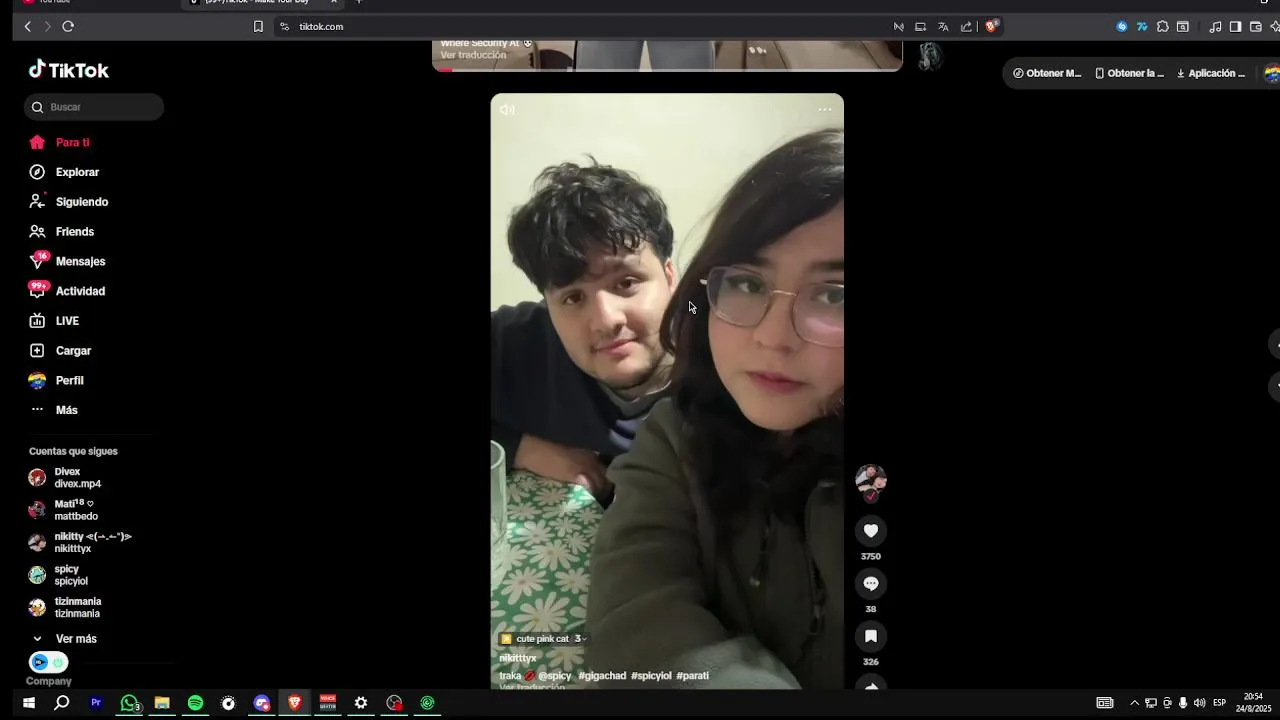1280x720 pixels.
Task: Show hidden system tray icons
Action: tap(1134, 703)
